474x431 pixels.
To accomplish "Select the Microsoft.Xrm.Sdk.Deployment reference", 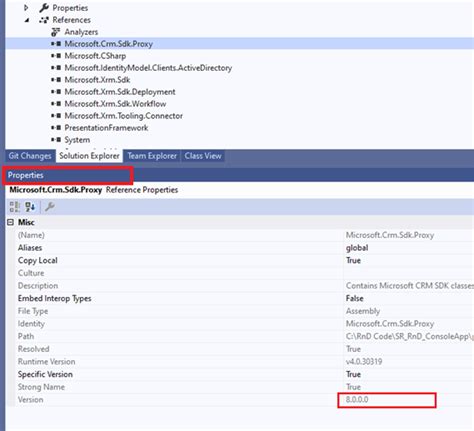I will point(120,92).
